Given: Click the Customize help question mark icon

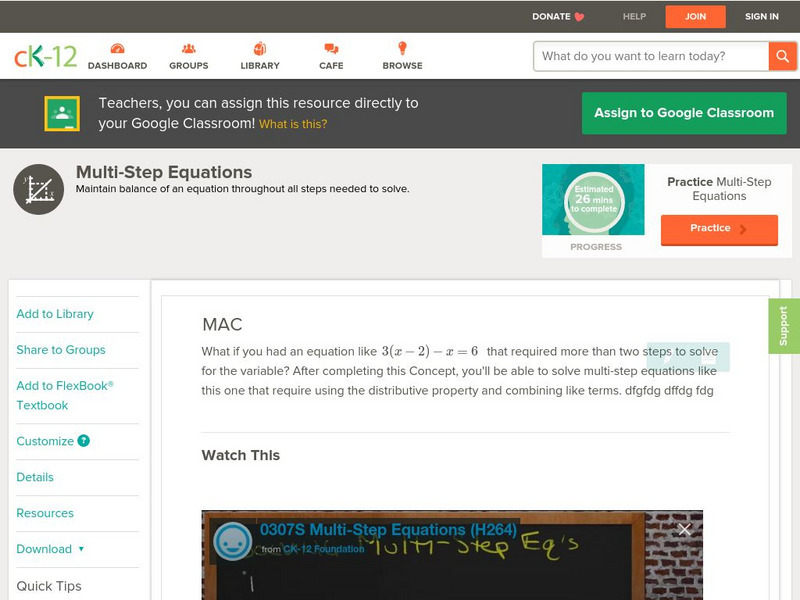Looking at the screenshot, I should point(84,441).
